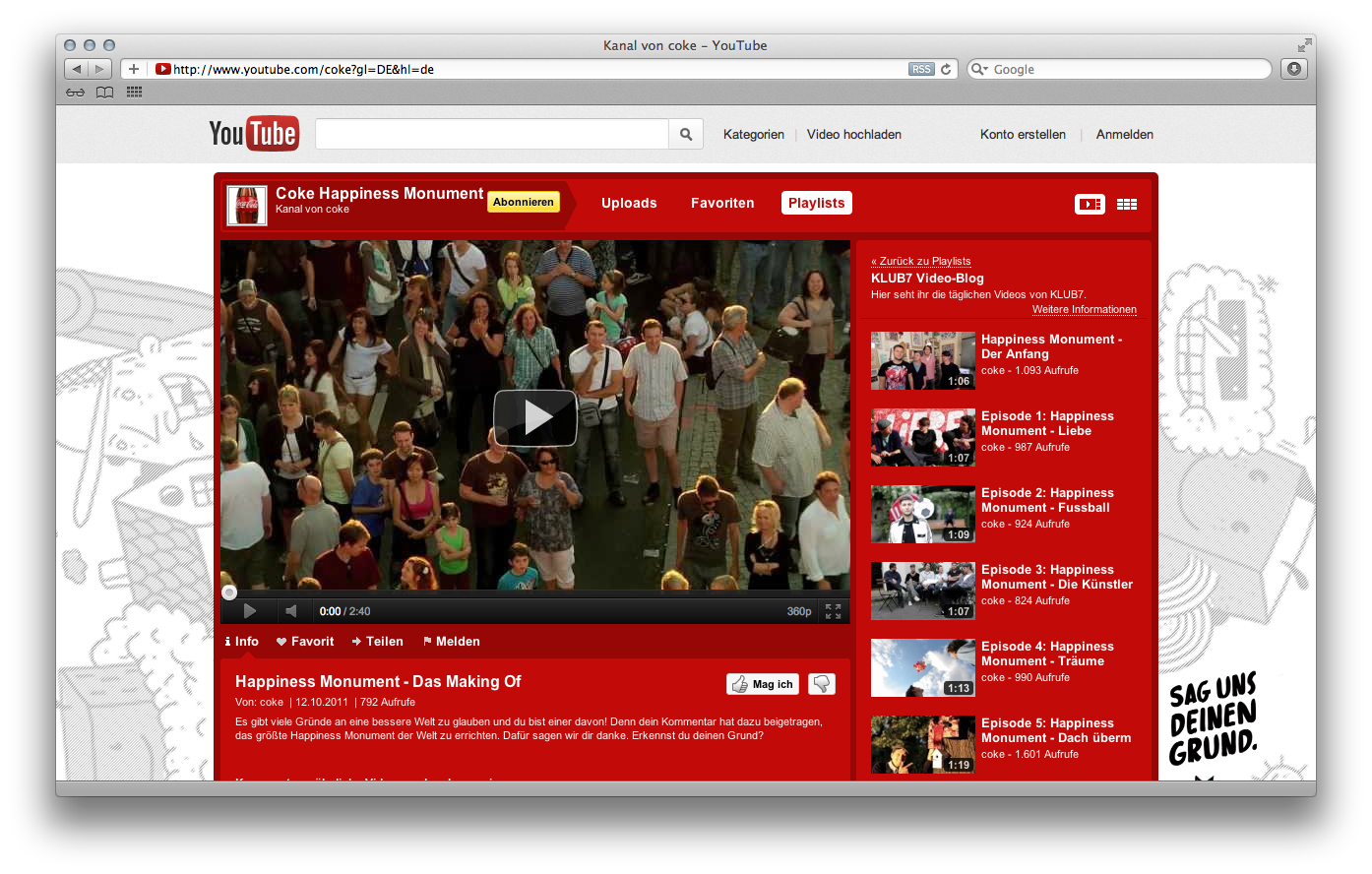Viewport: 1372px width, 874px height.
Task: Open thumbnail for Episode 1 Liebe
Action: point(923,437)
